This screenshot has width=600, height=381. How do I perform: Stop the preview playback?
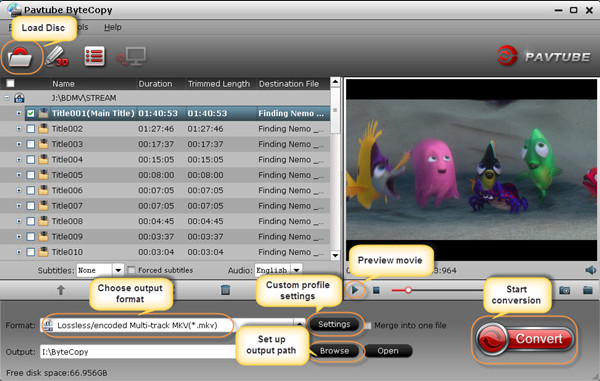tap(377, 291)
